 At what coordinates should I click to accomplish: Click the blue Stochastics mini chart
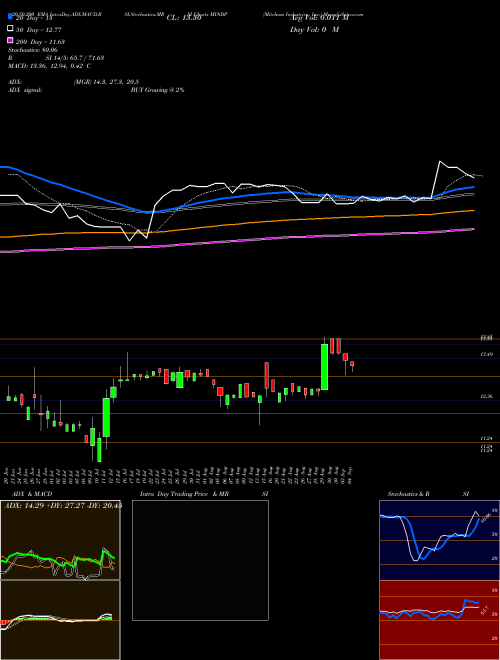[439, 540]
